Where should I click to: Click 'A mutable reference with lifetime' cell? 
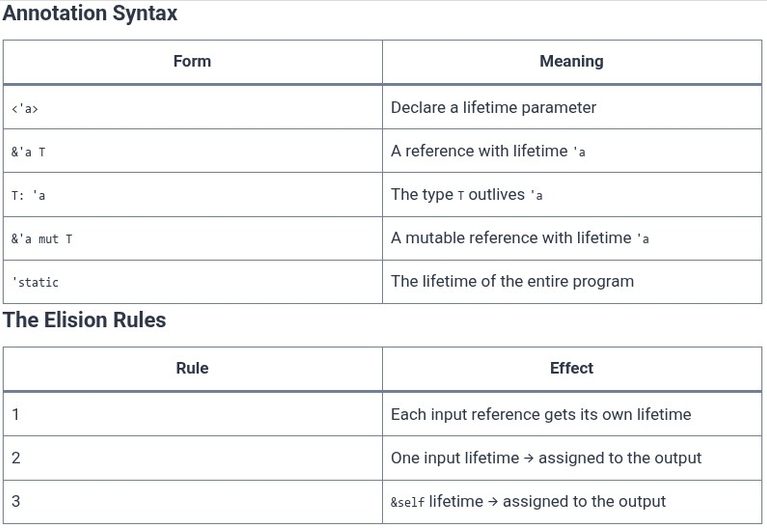coord(572,238)
